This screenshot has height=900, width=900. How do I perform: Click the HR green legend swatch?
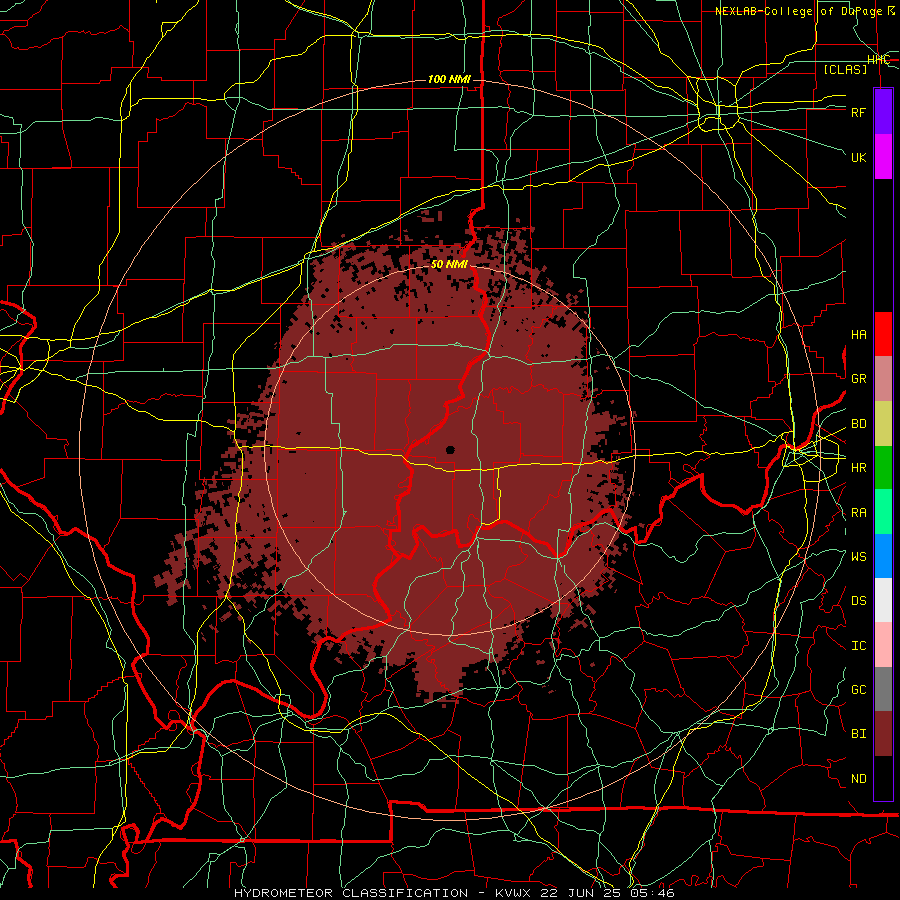(x=883, y=467)
